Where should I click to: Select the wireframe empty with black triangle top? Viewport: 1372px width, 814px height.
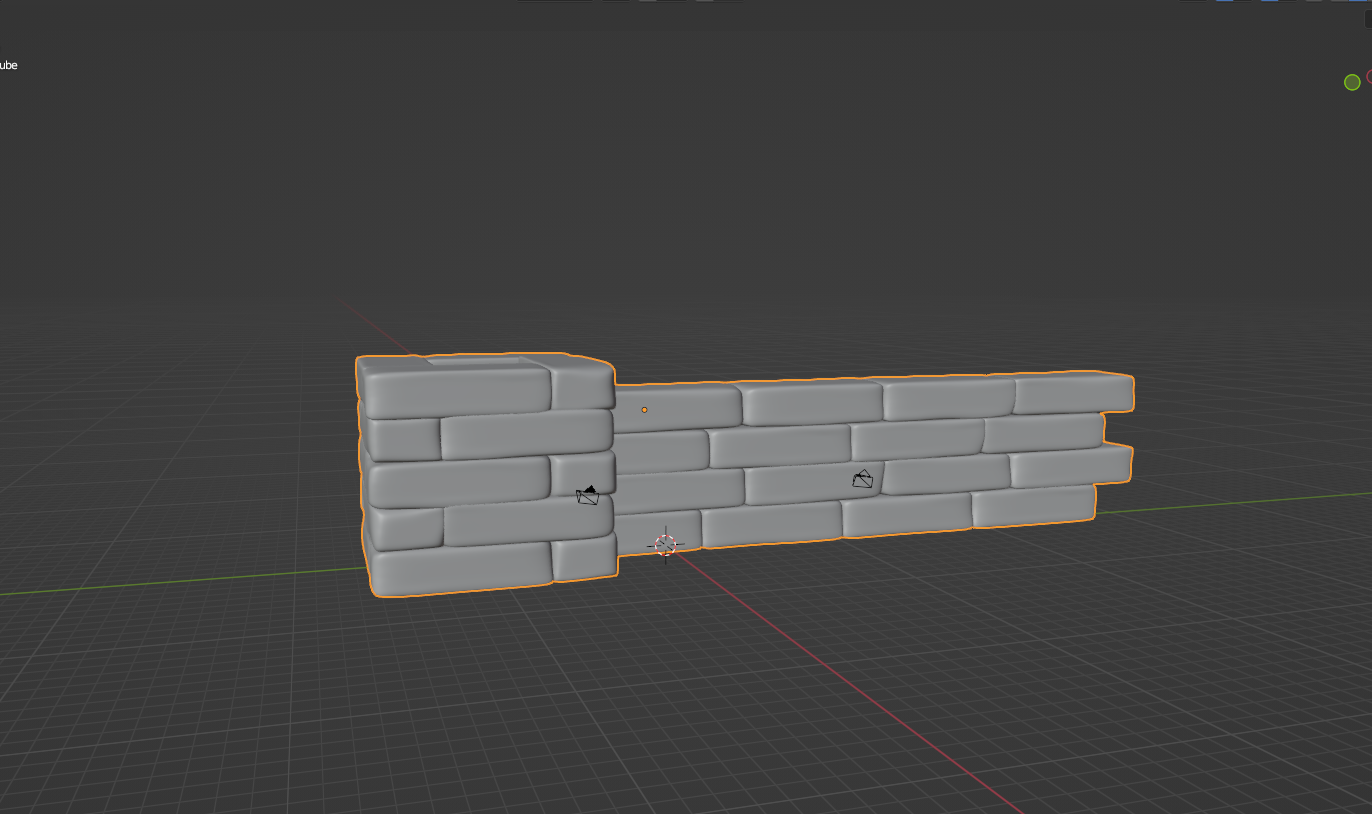pyautogui.click(x=588, y=495)
